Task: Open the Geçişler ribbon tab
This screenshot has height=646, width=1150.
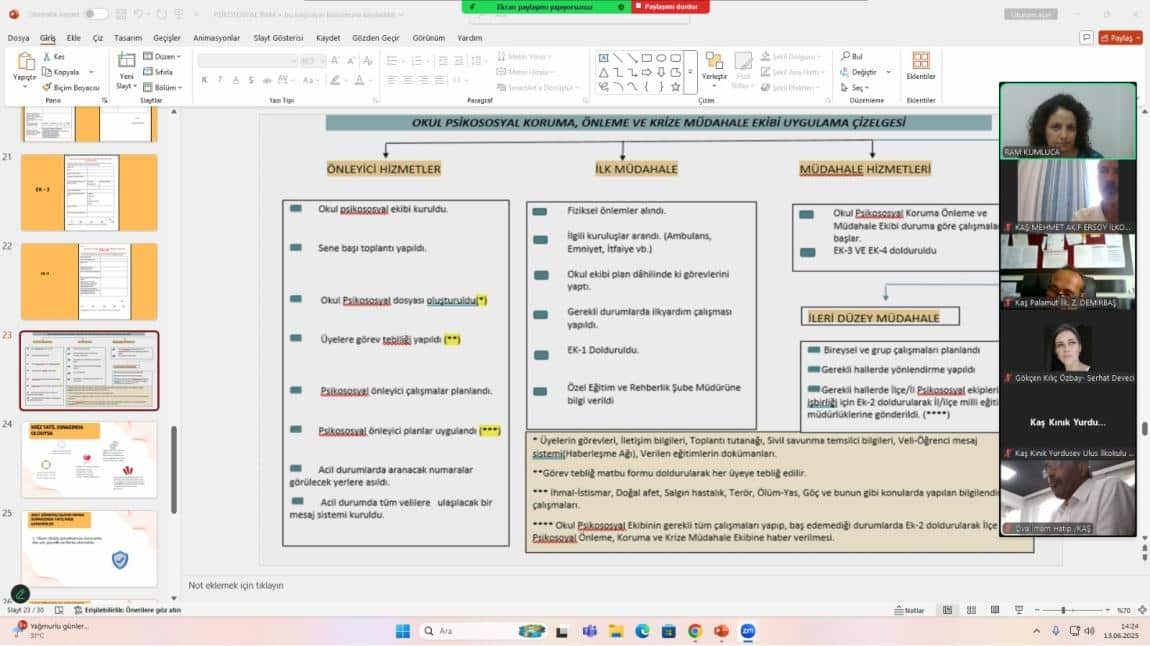Action: click(167, 38)
